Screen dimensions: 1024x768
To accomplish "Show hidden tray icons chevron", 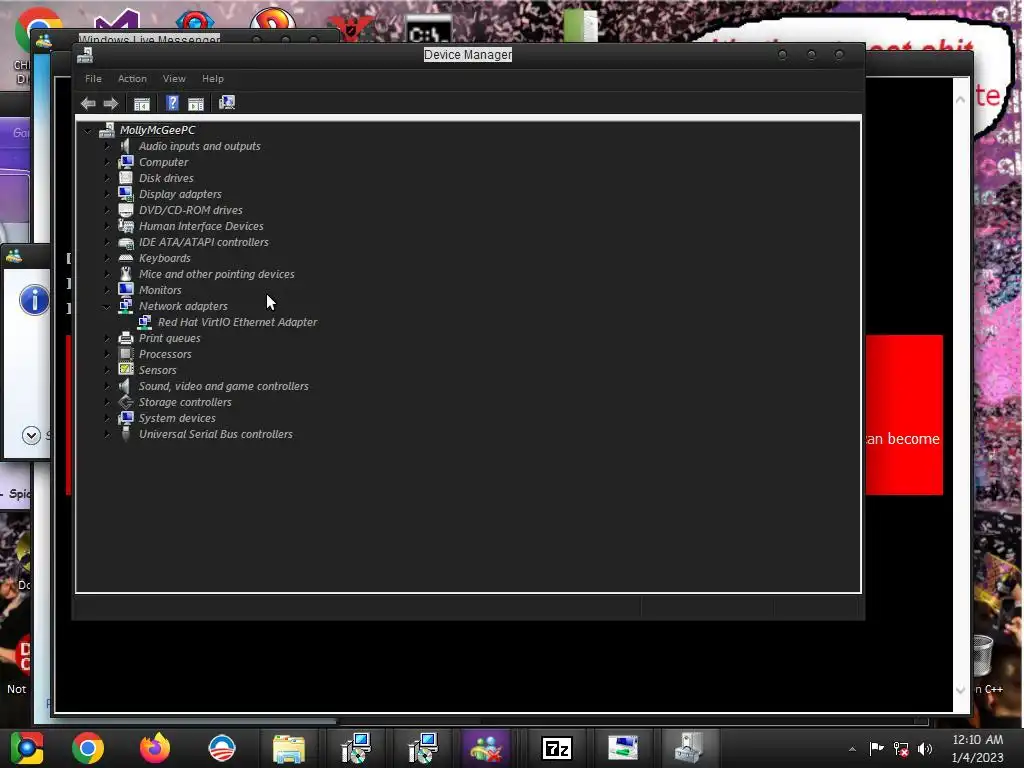I will (852, 749).
